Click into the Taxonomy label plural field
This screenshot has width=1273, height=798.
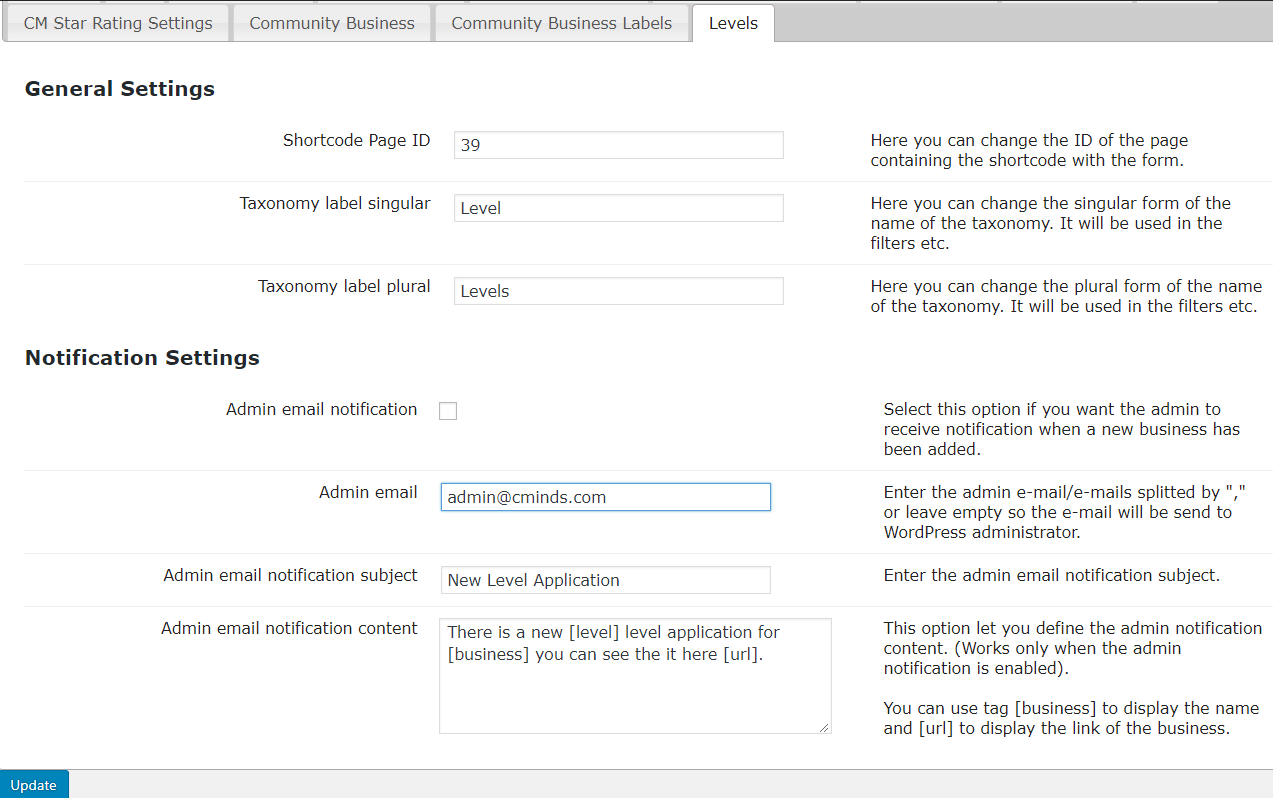(x=618, y=291)
